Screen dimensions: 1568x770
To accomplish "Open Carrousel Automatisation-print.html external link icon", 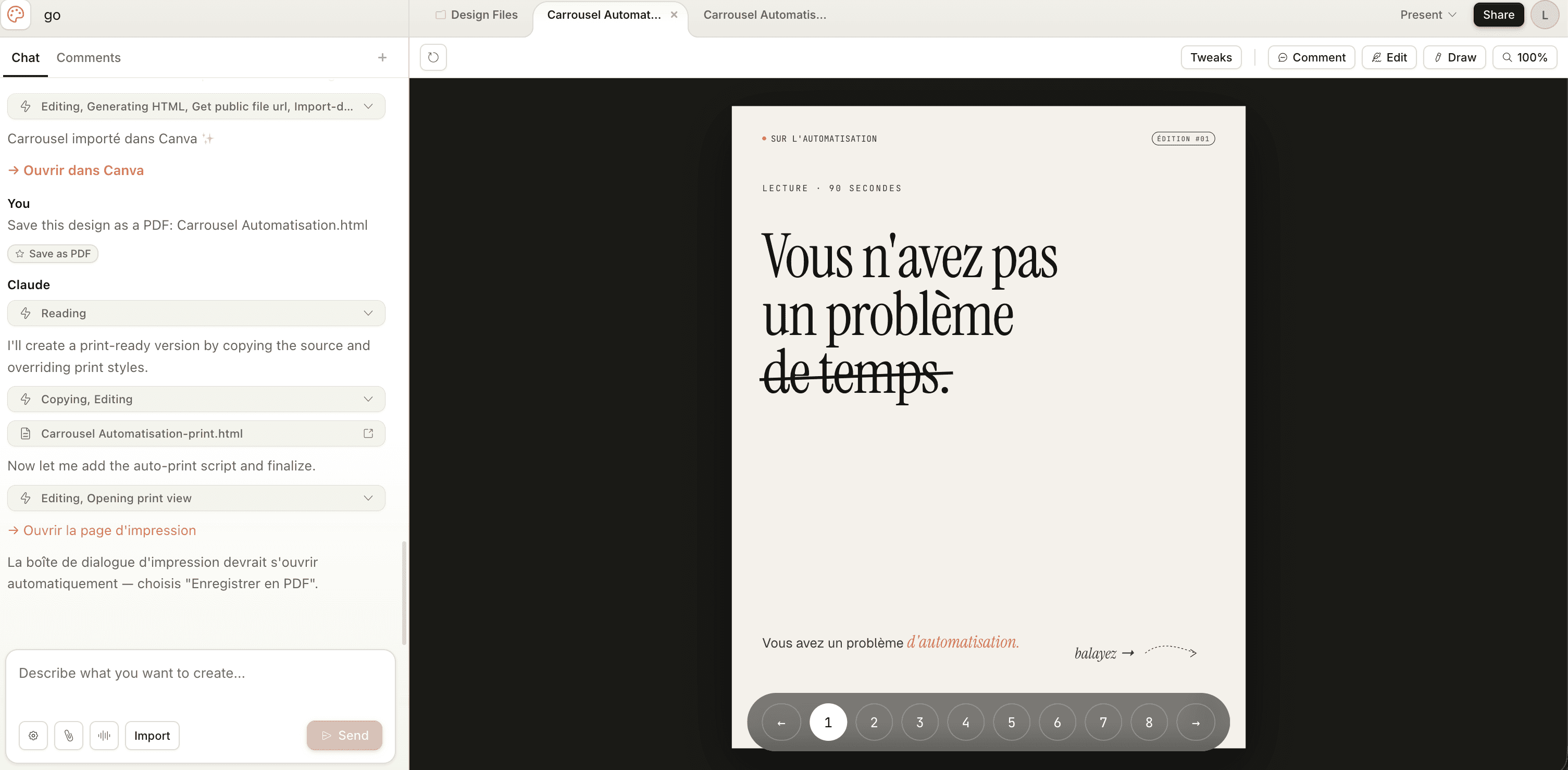I will [x=368, y=433].
